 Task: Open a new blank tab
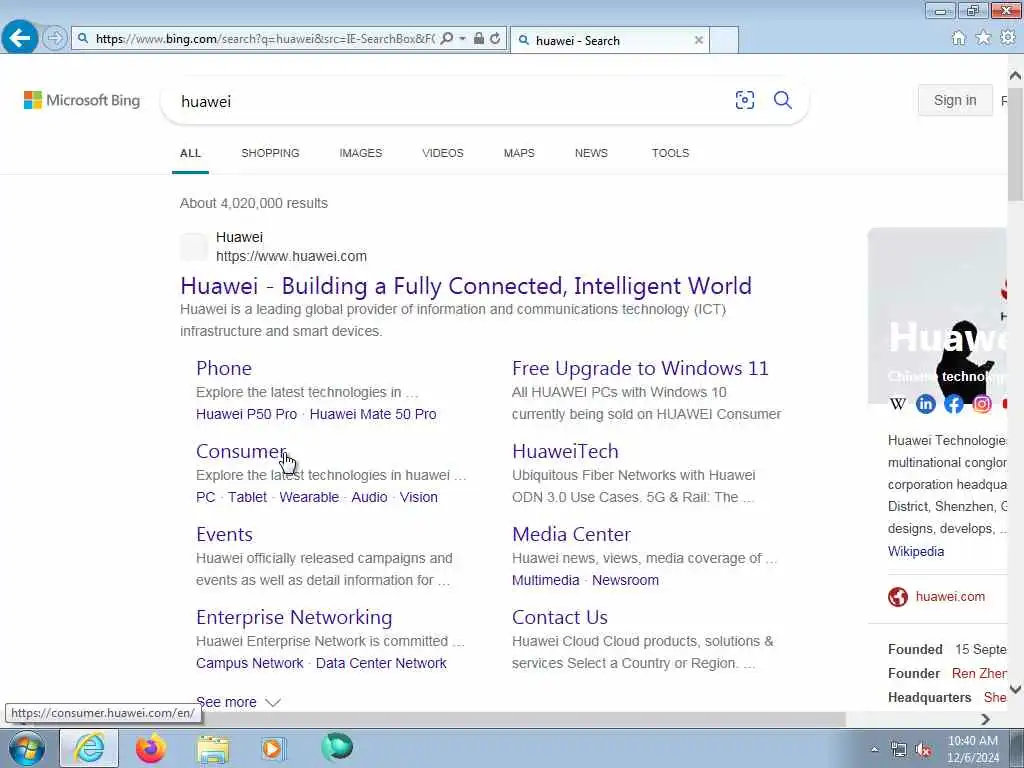point(724,40)
